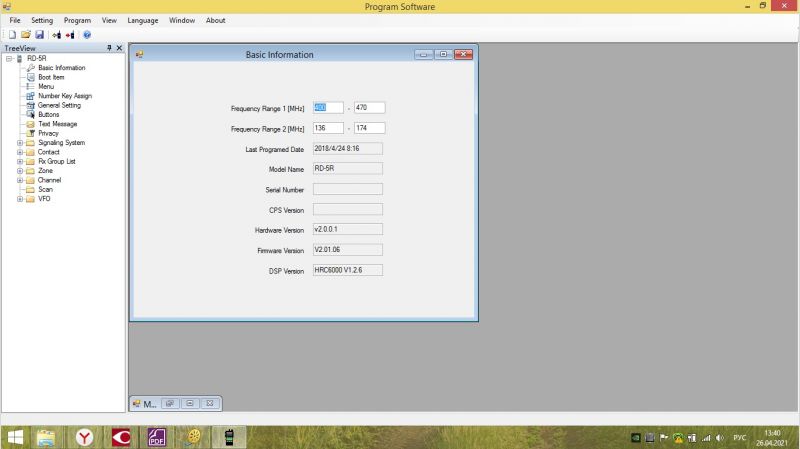
Task: Select the Scan folder in the tree
Action: [x=45, y=189]
